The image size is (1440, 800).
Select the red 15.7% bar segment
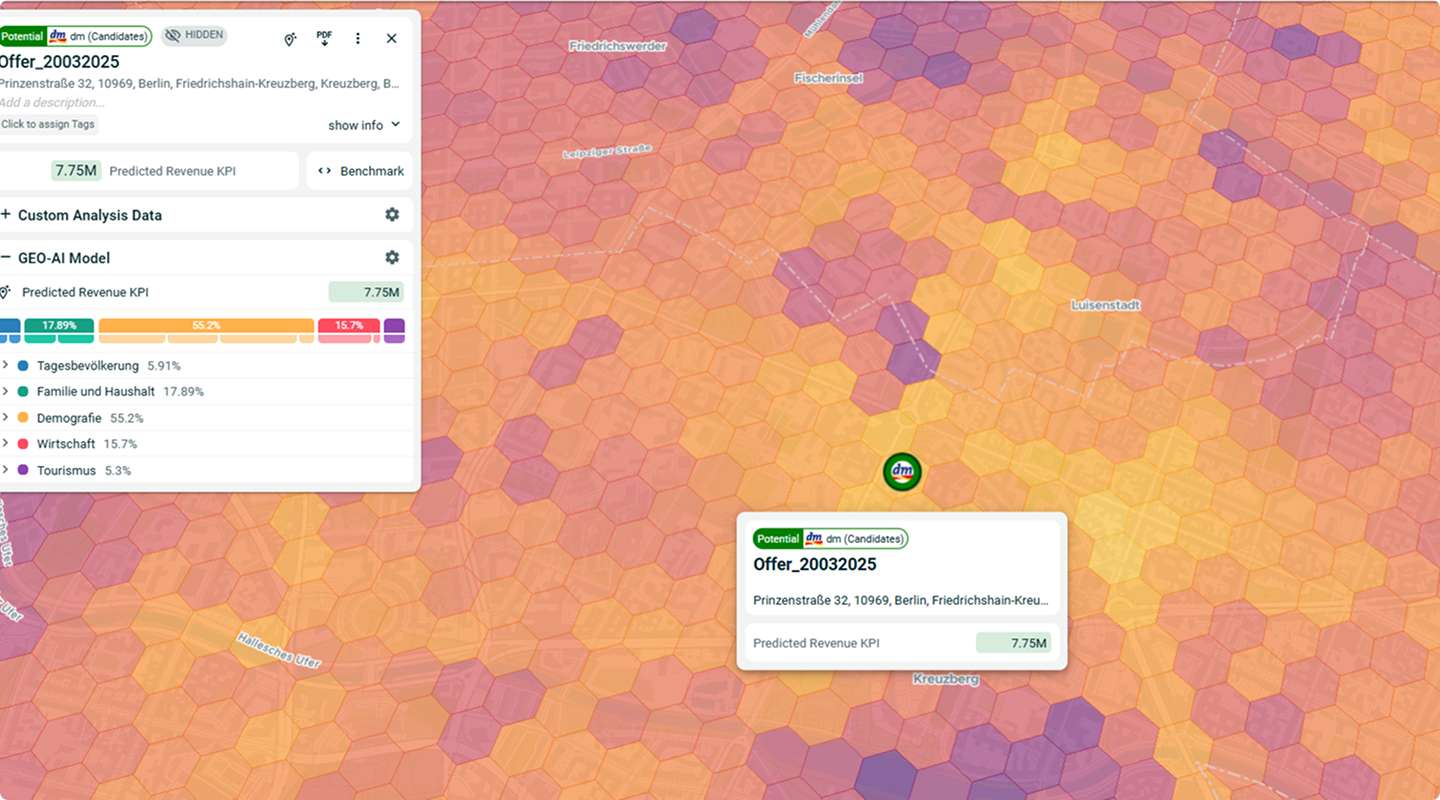(x=349, y=326)
